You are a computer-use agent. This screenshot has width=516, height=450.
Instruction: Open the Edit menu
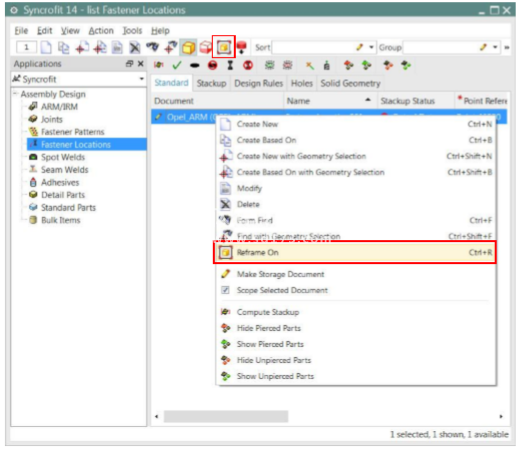pyautogui.click(x=44, y=31)
